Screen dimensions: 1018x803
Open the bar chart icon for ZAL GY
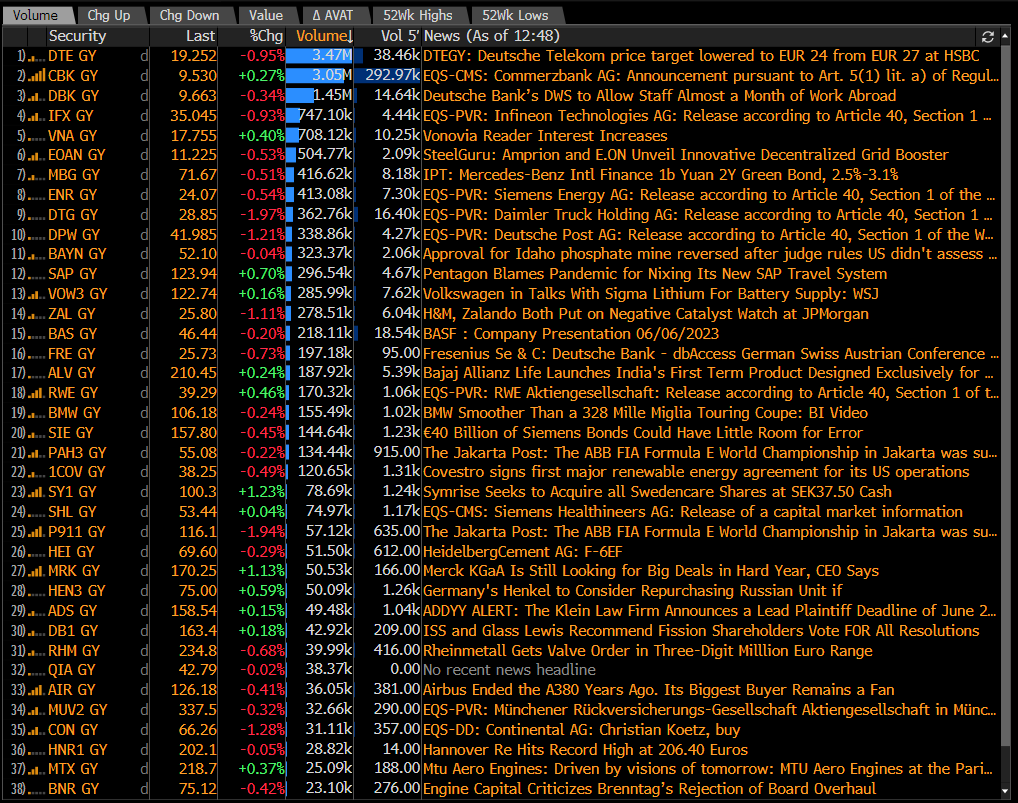click(36, 314)
